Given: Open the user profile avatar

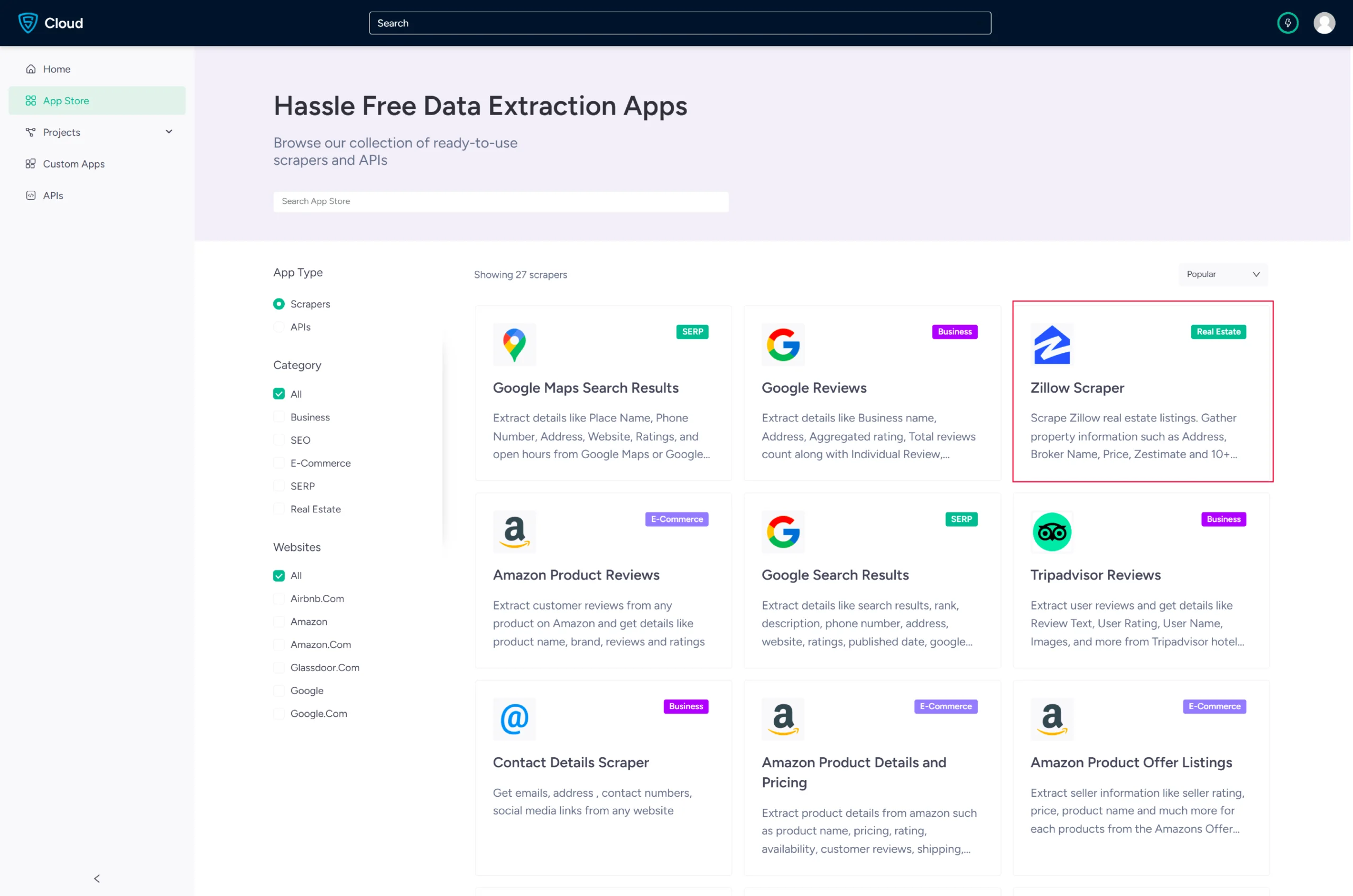Looking at the screenshot, I should click(x=1324, y=23).
